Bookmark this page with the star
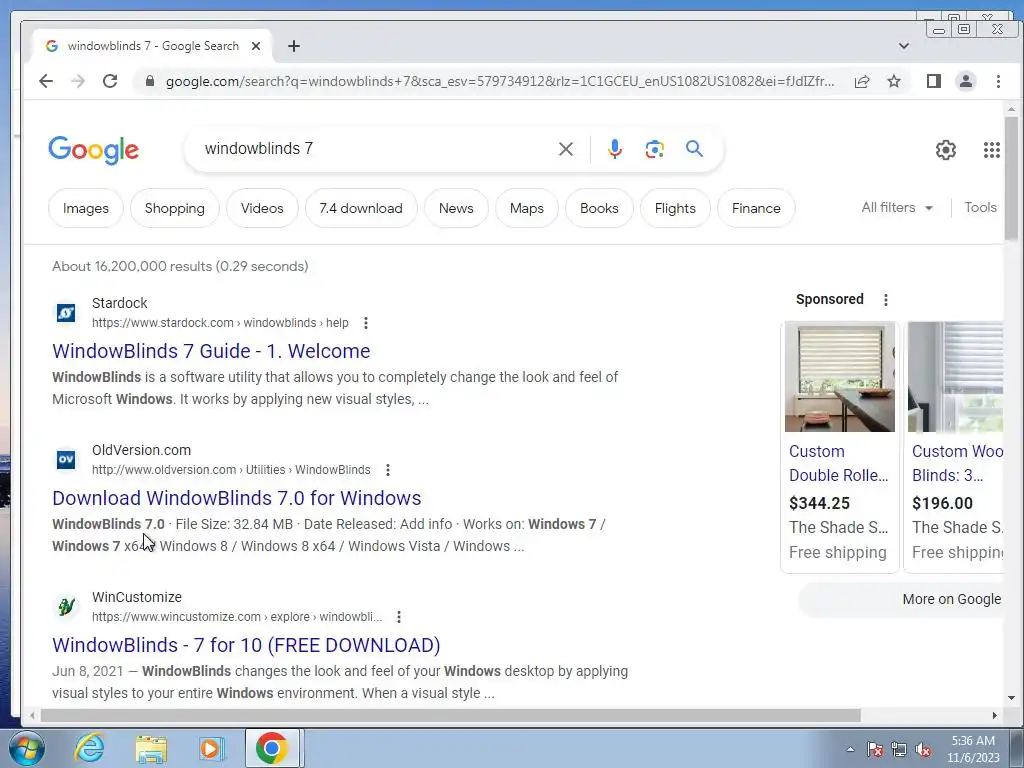The width and height of the screenshot is (1024, 768). point(894,81)
